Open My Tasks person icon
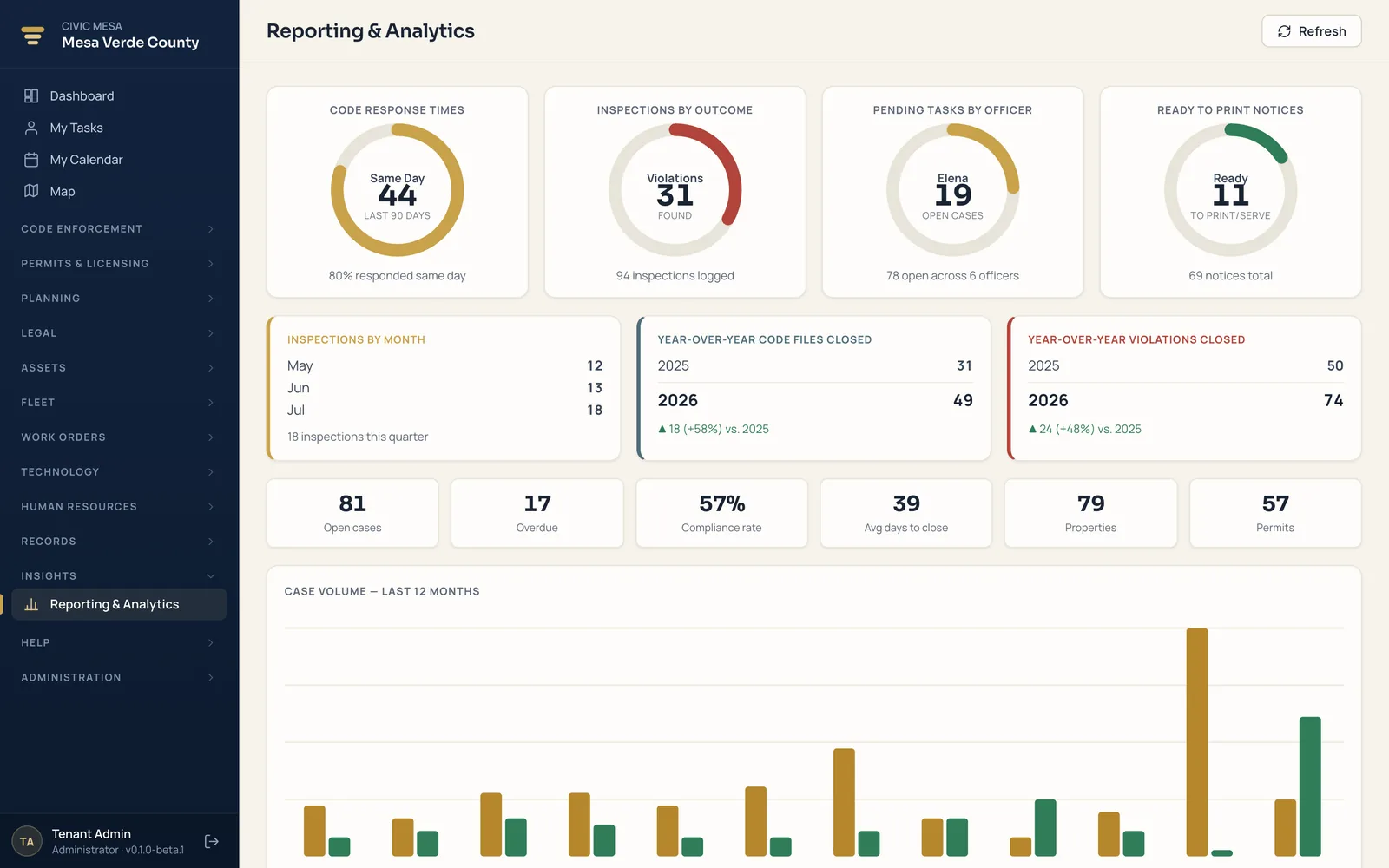The image size is (1389, 868). pyautogui.click(x=31, y=128)
